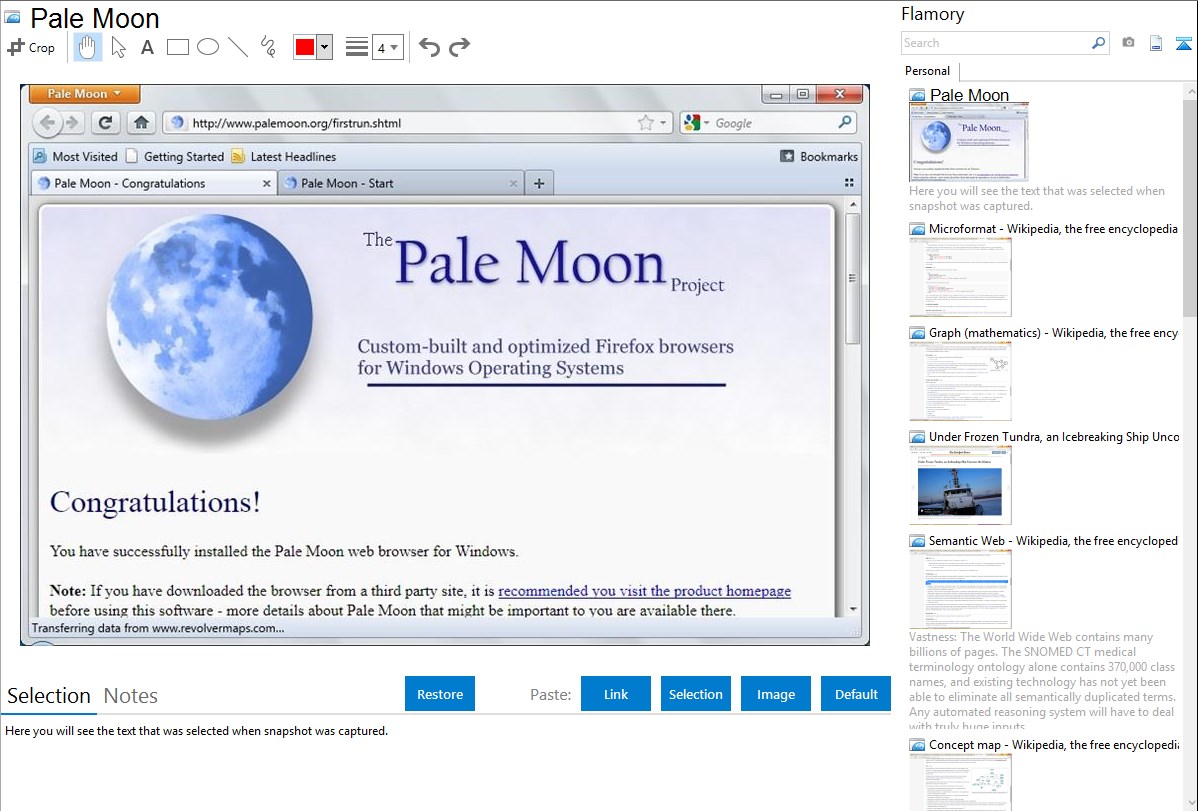Click the red color swatch
Viewport: 1198px width, 811px height.
click(305, 47)
